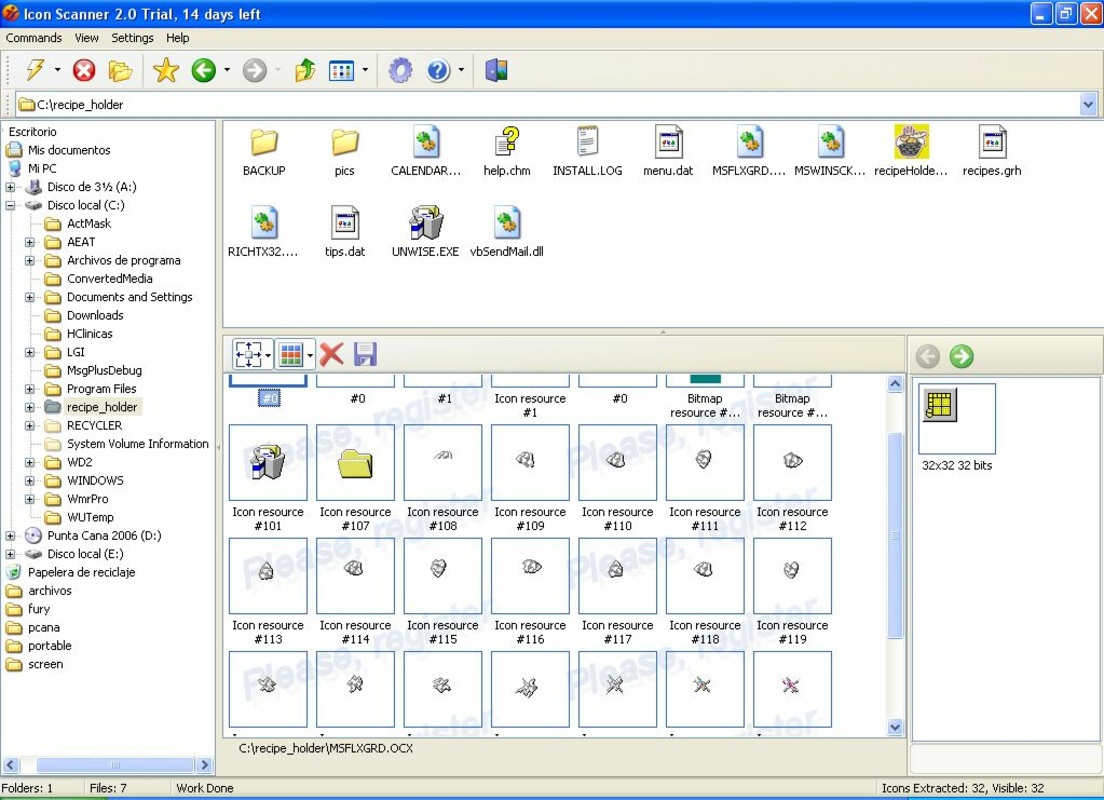Viewport: 1104px width, 800px height.
Task: Select the Mis documentos item
Action: [x=69, y=150]
